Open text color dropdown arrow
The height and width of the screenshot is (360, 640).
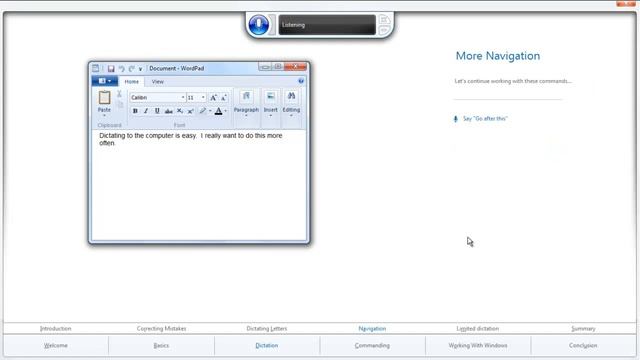(x=226, y=111)
